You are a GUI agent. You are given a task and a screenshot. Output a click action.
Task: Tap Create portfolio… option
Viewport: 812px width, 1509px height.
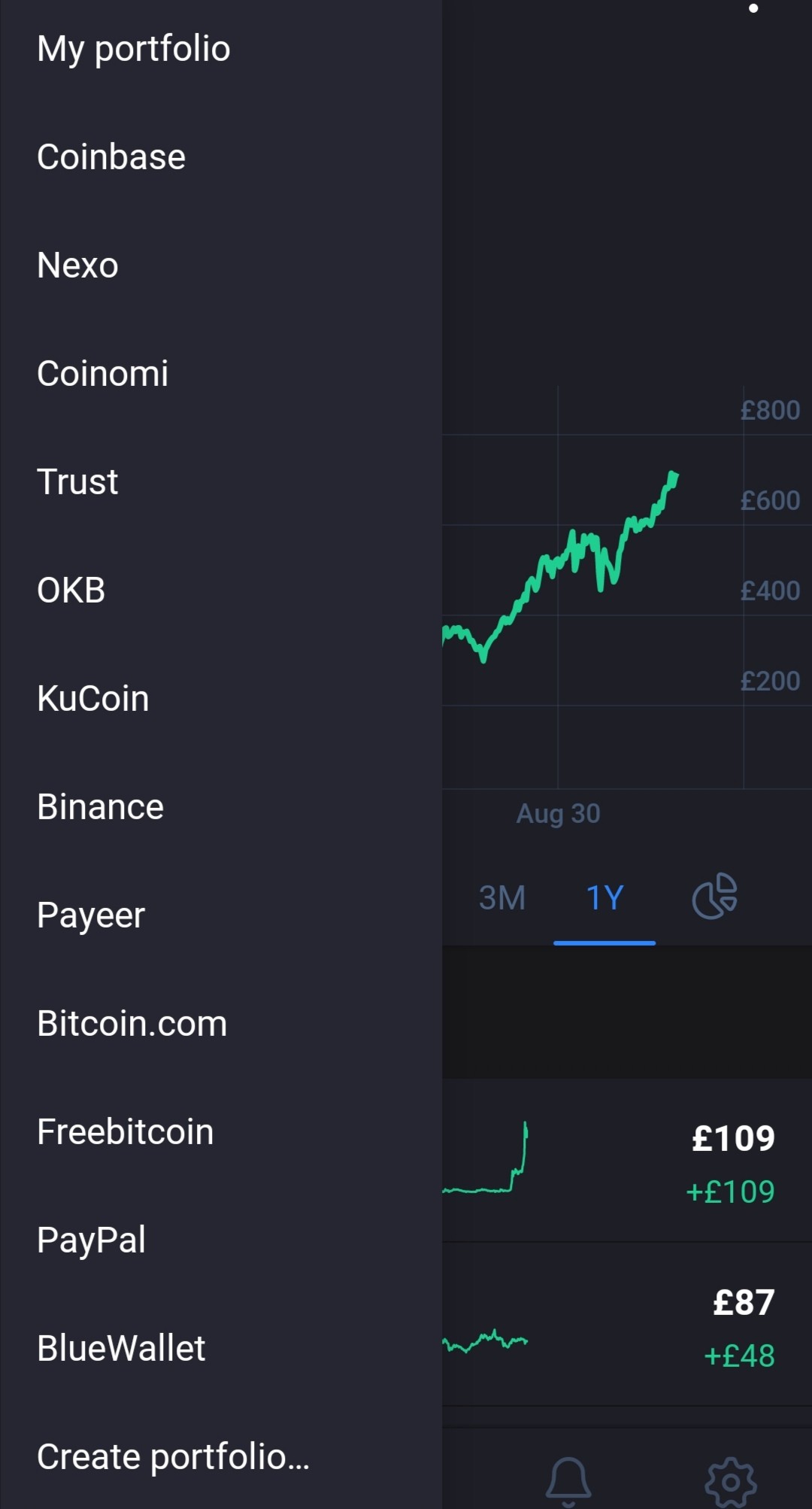pyautogui.click(x=221, y=1457)
